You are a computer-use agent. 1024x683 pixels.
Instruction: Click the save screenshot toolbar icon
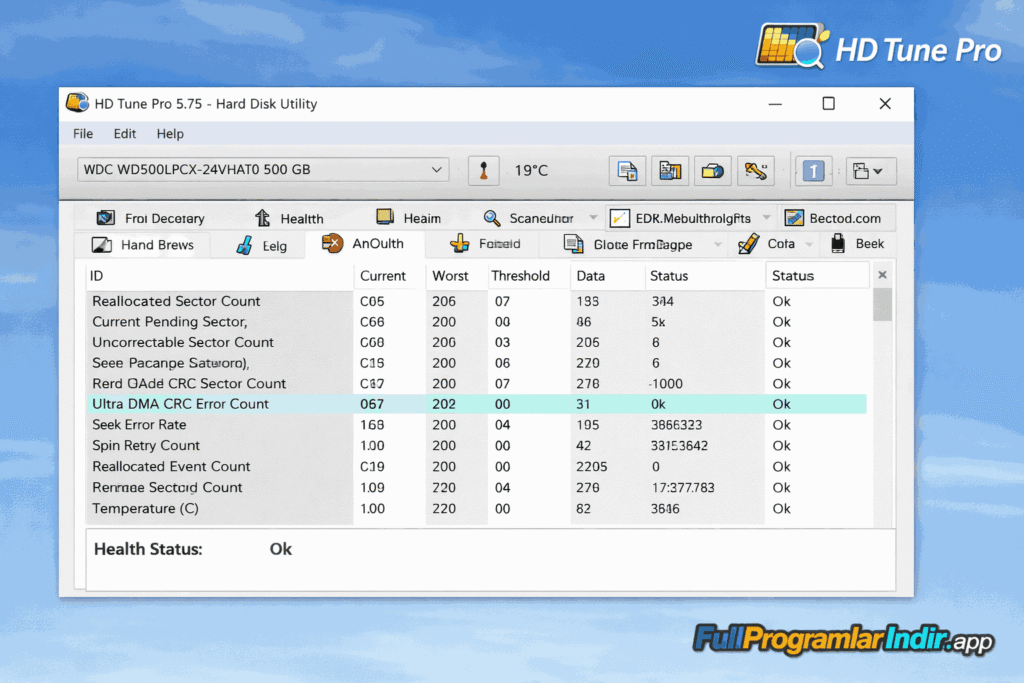click(x=670, y=171)
